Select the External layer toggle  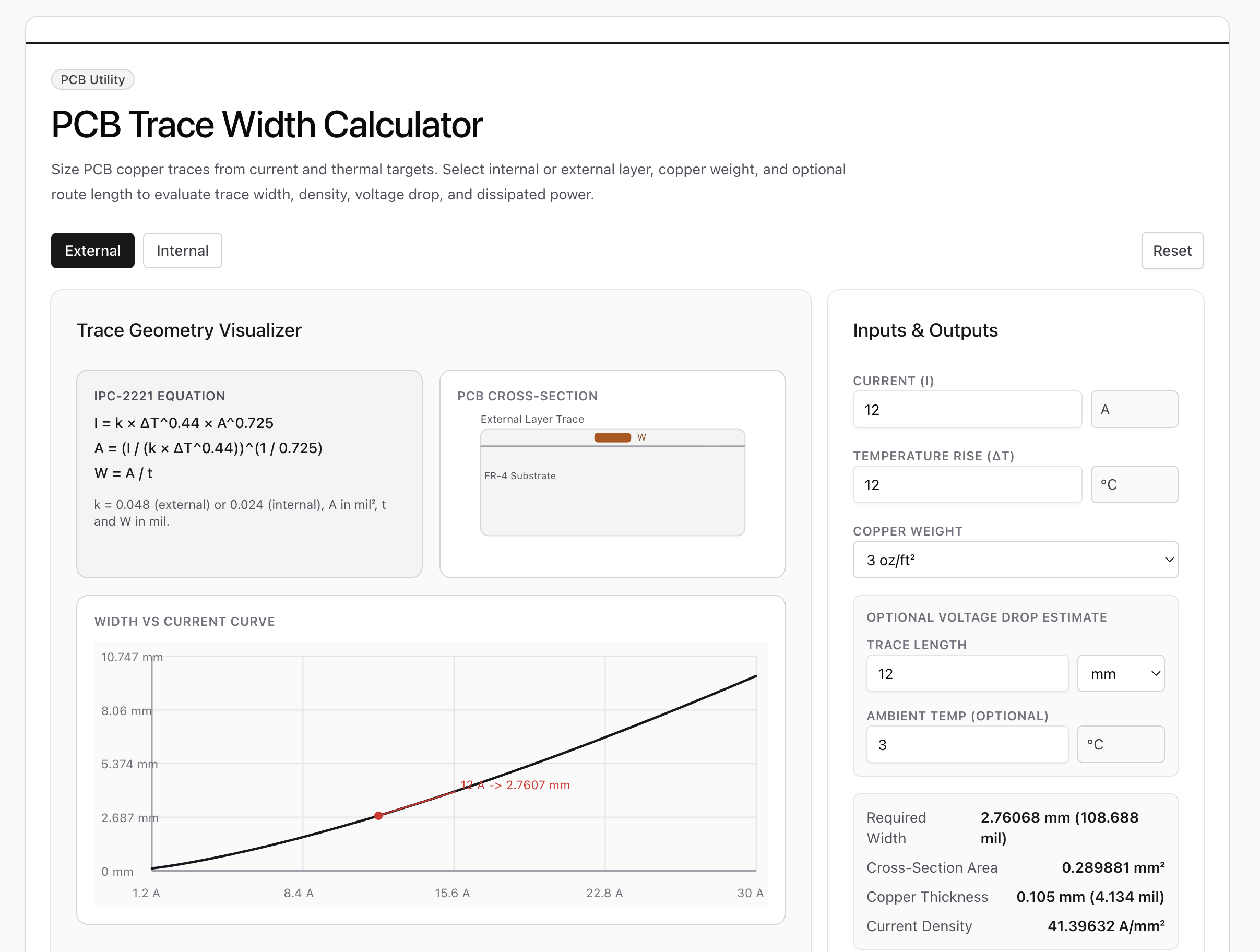pyautogui.click(x=92, y=251)
